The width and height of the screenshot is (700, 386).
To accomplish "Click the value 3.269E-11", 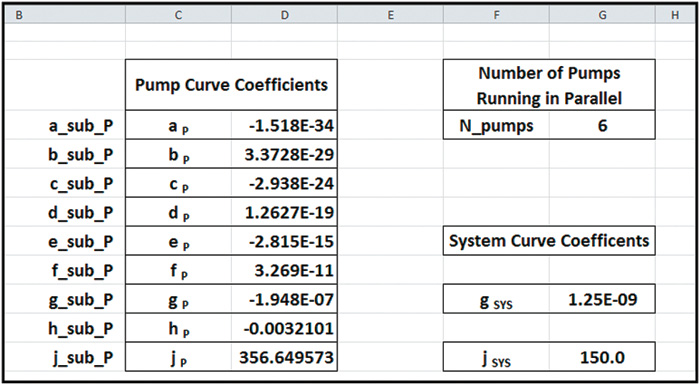I will 284,270.
